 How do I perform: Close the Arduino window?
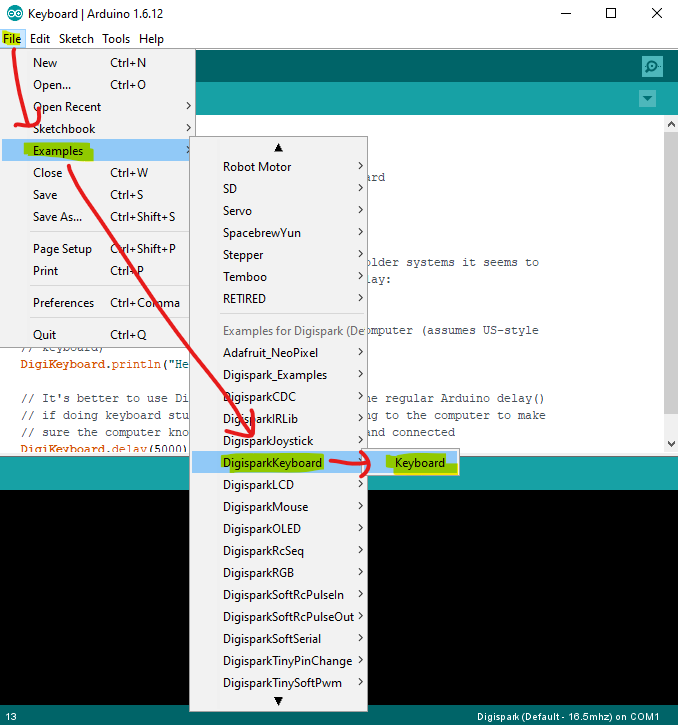point(657,13)
